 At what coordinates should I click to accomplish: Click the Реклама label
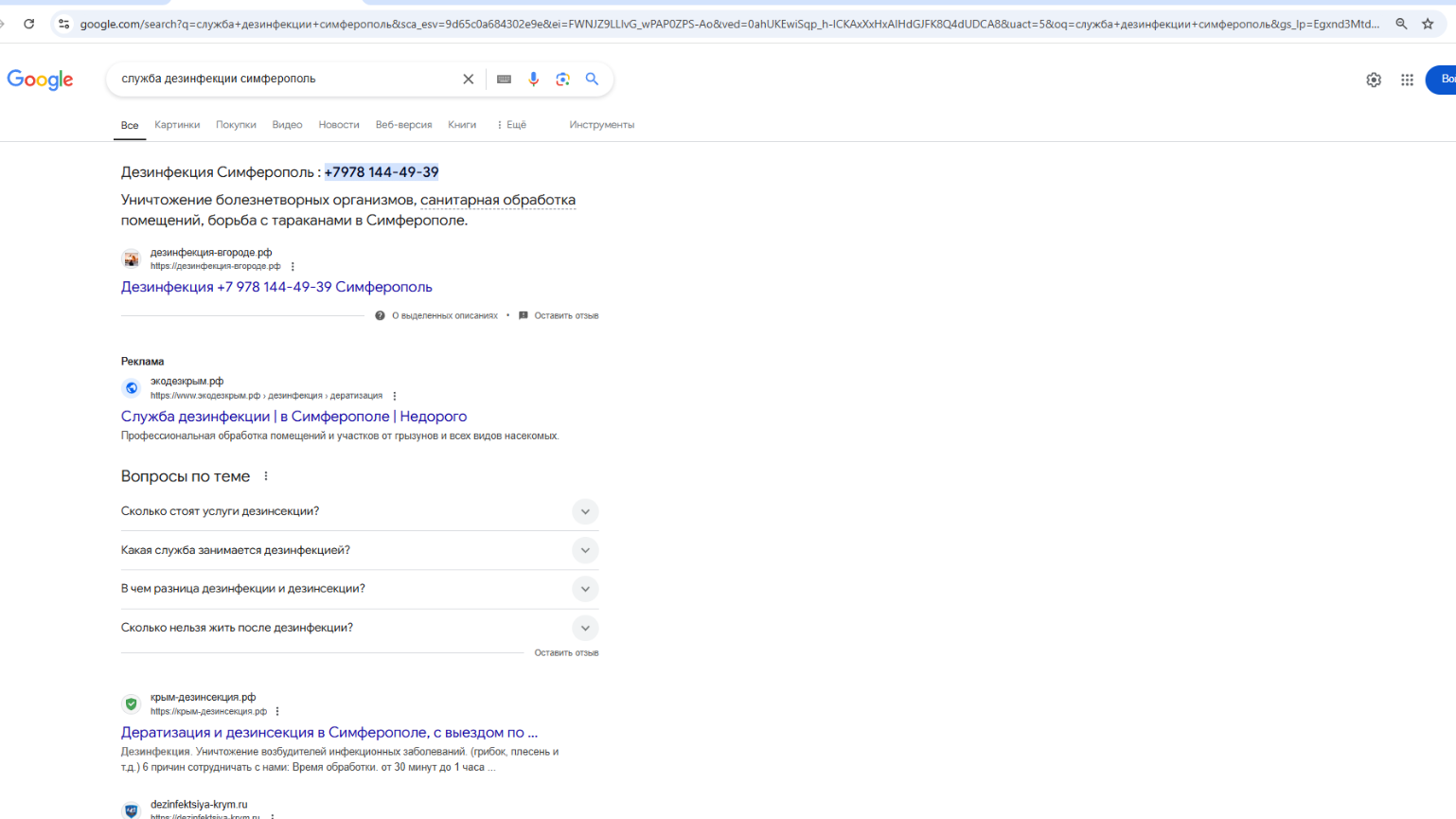click(x=142, y=362)
